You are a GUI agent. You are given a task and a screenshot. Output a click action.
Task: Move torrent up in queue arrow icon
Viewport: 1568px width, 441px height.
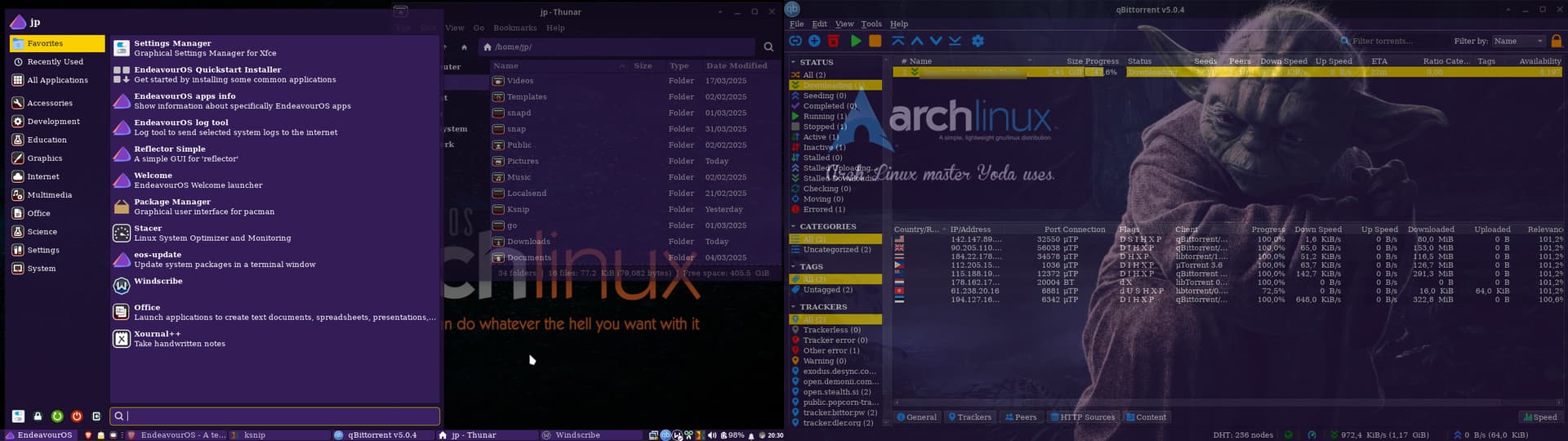pyautogui.click(x=917, y=41)
